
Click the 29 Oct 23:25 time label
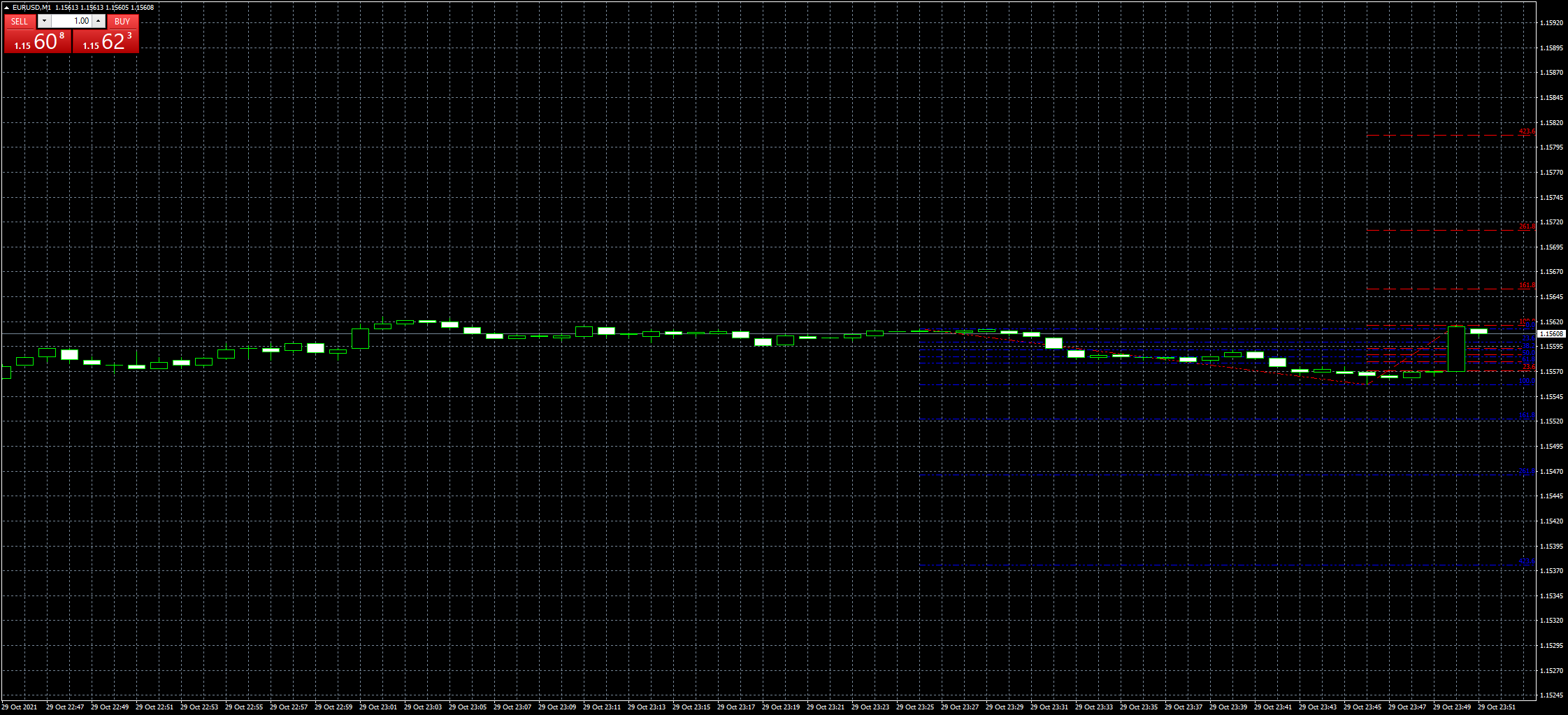[x=915, y=707]
